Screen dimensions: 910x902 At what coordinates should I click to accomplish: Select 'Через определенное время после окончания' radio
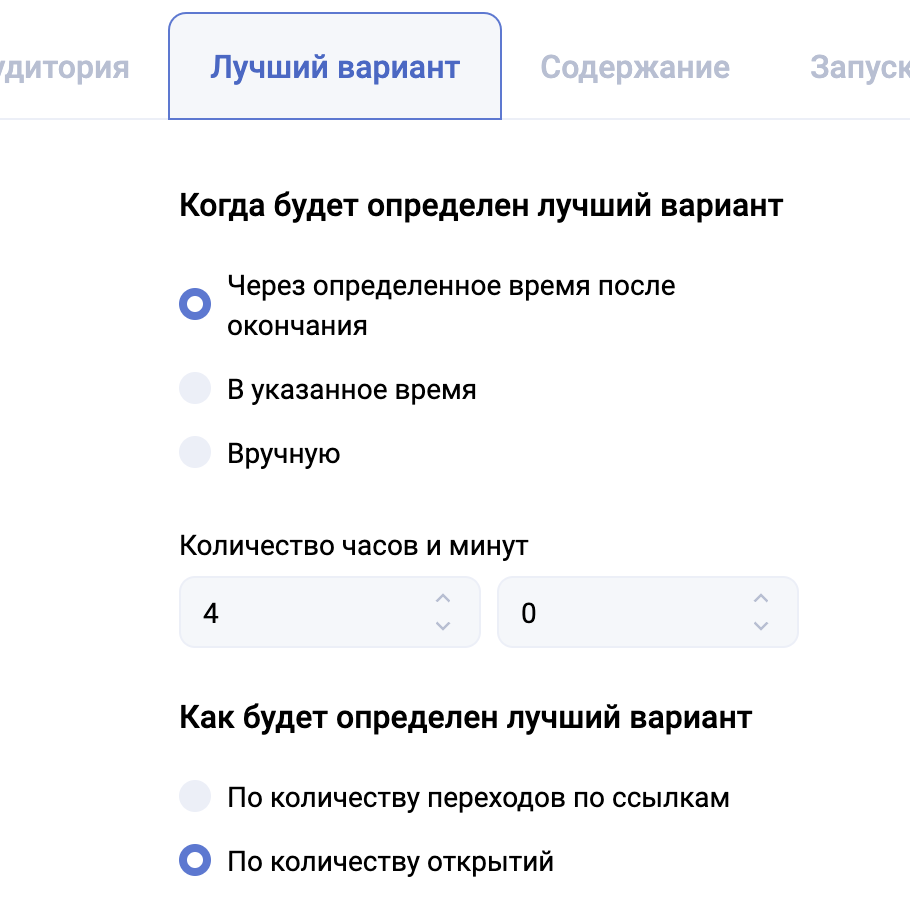195,305
